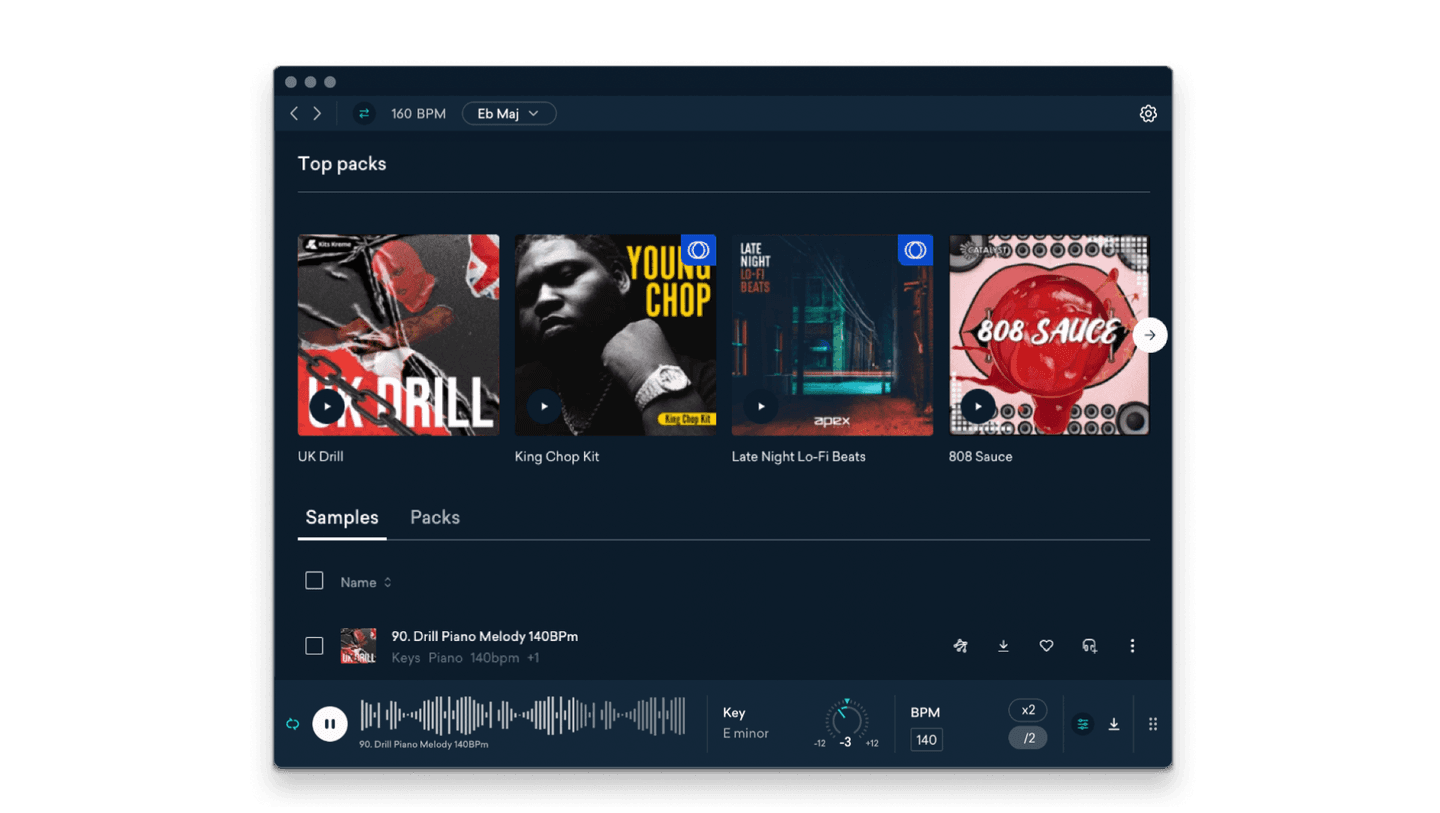Find similar sounds for Drill Piano Melody
The image size is (1440, 813).
point(960,646)
